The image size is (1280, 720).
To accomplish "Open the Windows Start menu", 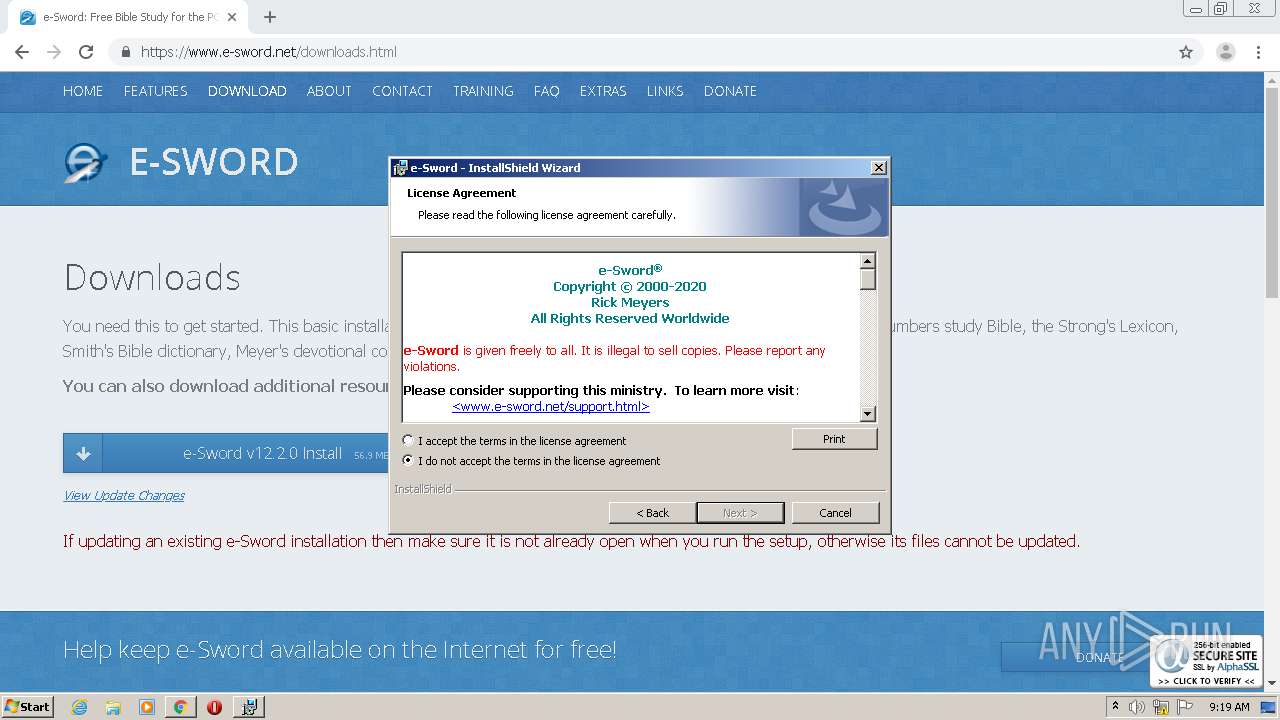I will (x=28, y=707).
